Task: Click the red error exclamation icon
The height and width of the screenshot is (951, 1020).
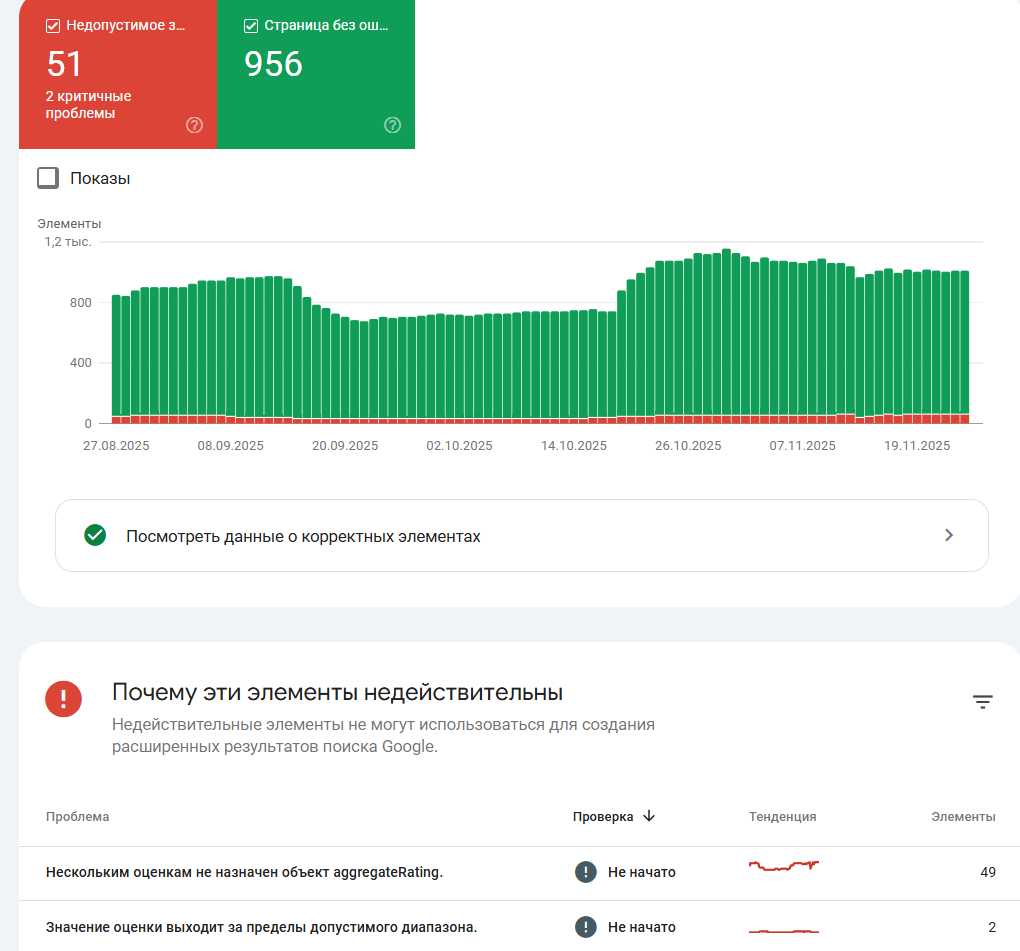Action: click(63, 699)
